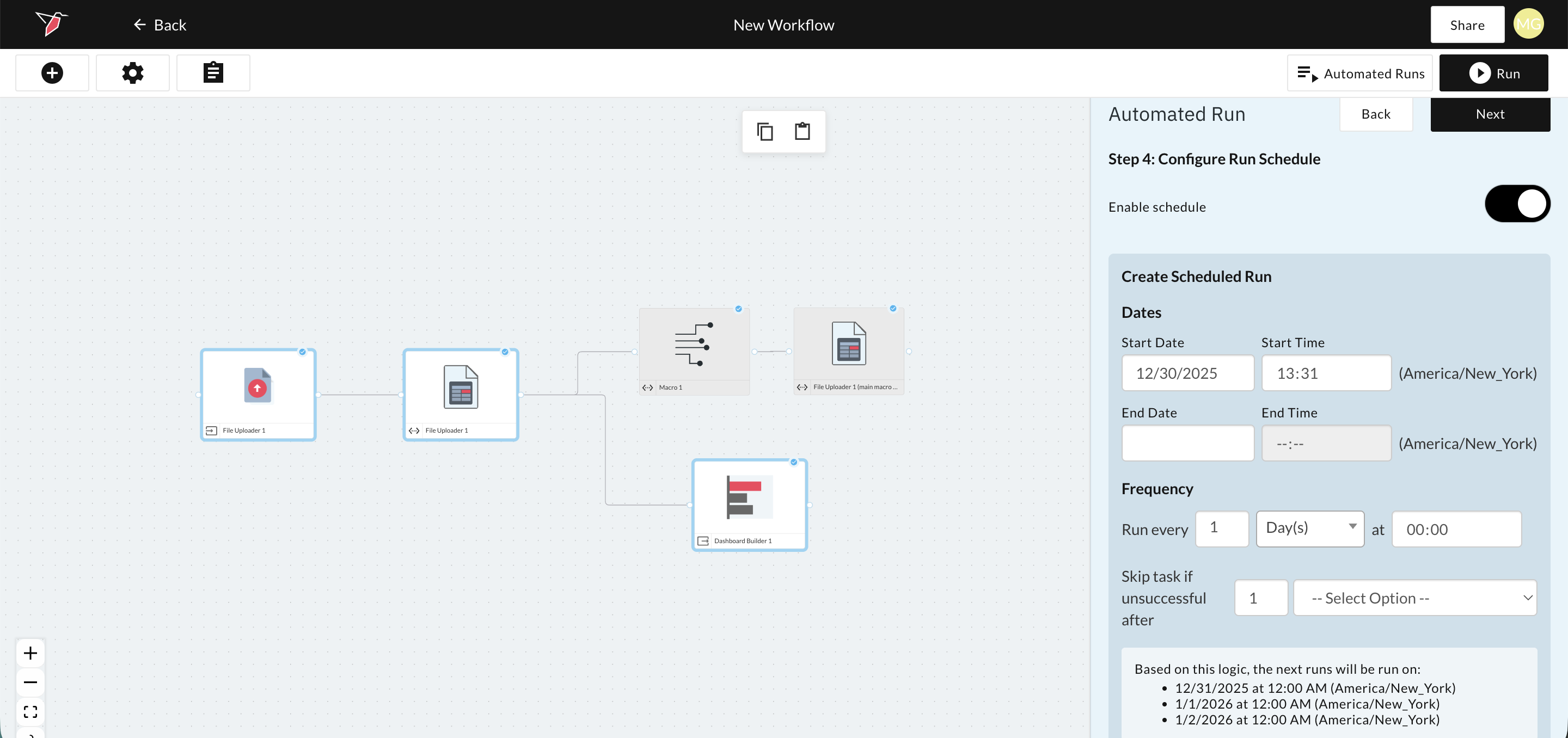This screenshot has height=738, width=1568.
Task: Open Automated Runs panel
Action: point(1360,73)
